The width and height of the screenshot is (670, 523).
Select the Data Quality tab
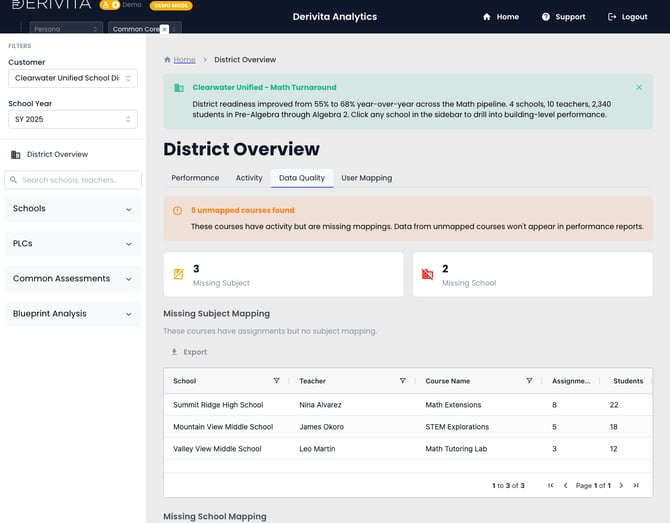point(302,178)
